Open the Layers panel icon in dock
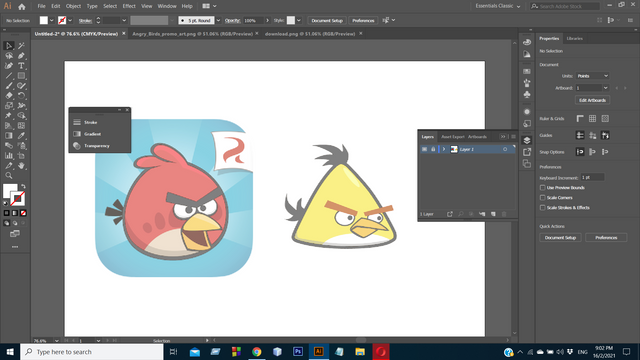 point(527,140)
